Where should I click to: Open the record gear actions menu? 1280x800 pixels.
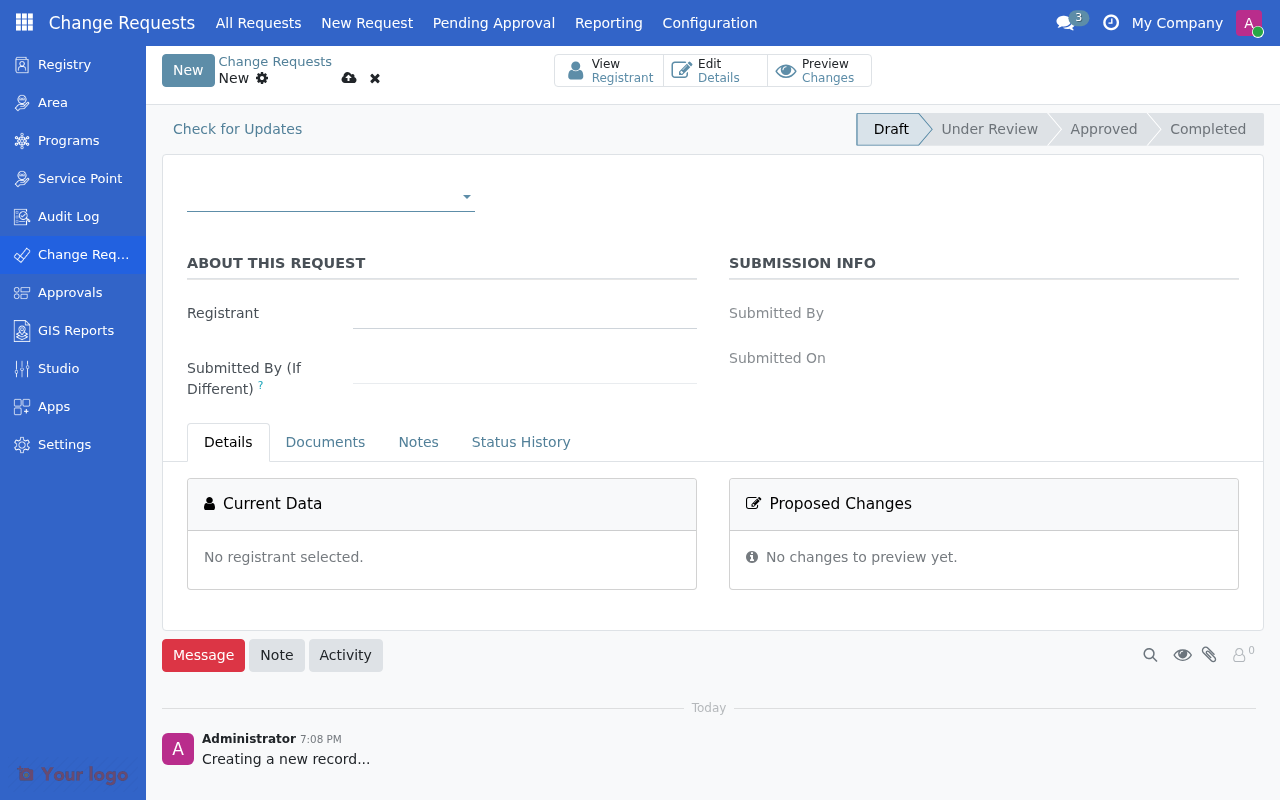[x=261, y=78]
